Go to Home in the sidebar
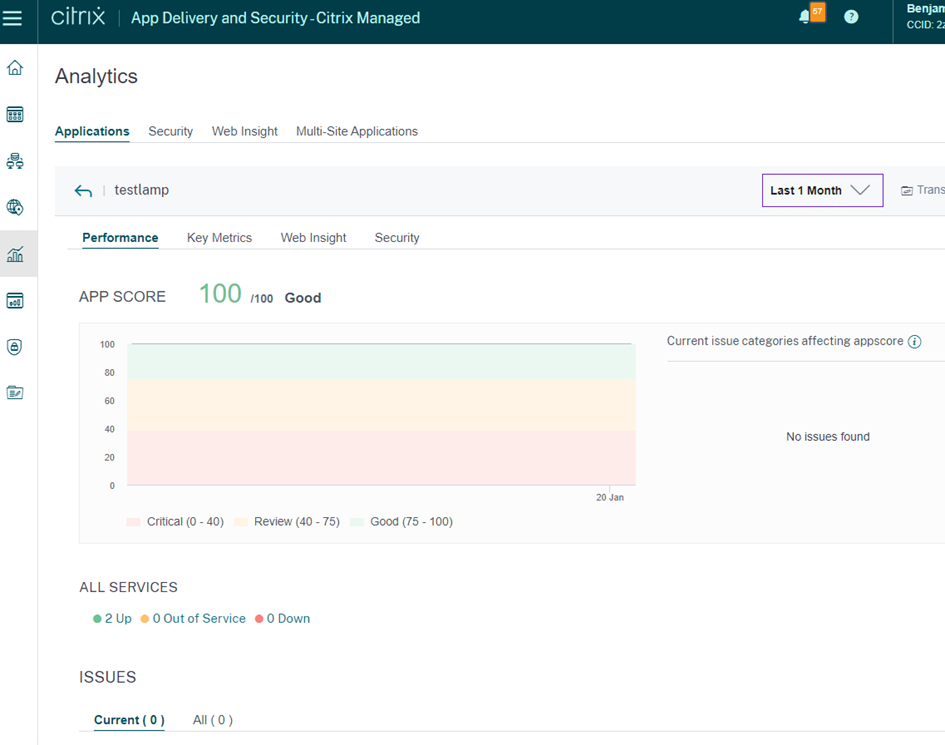 coord(15,68)
